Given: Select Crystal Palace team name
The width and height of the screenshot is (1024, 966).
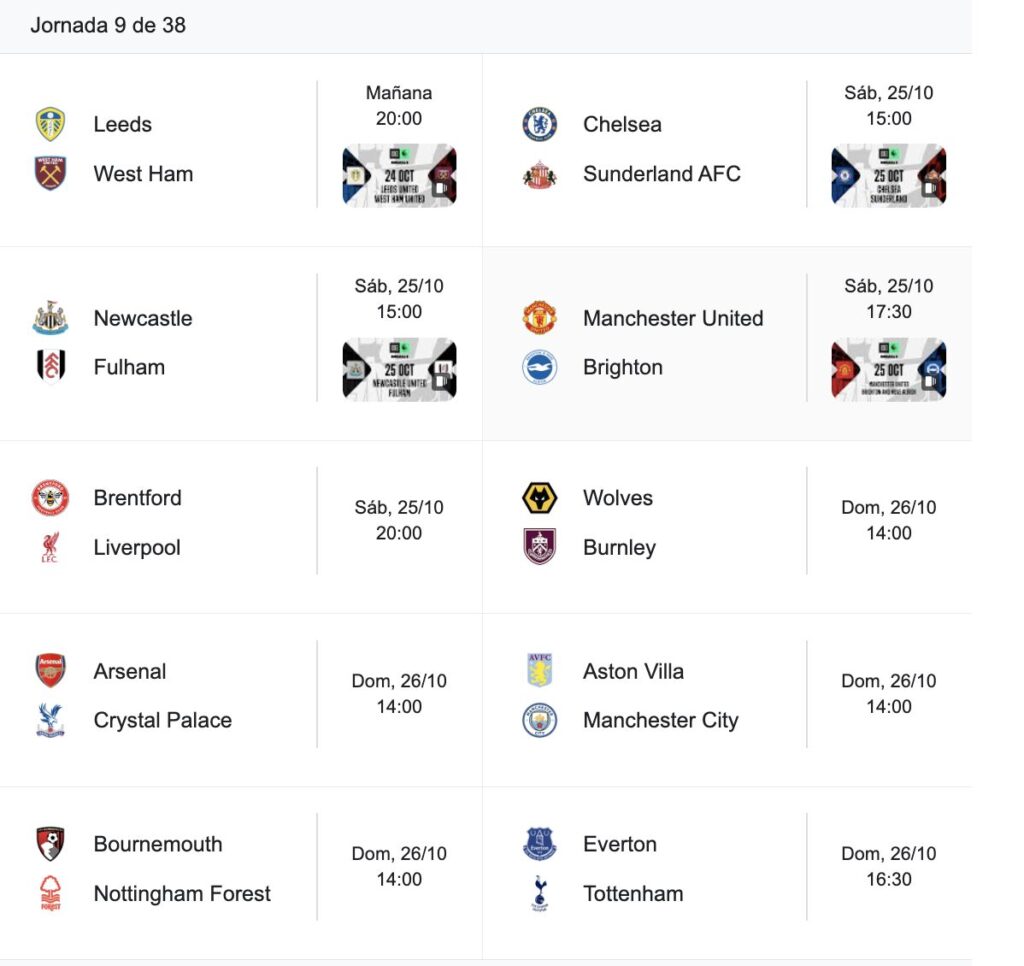Looking at the screenshot, I should (162, 720).
